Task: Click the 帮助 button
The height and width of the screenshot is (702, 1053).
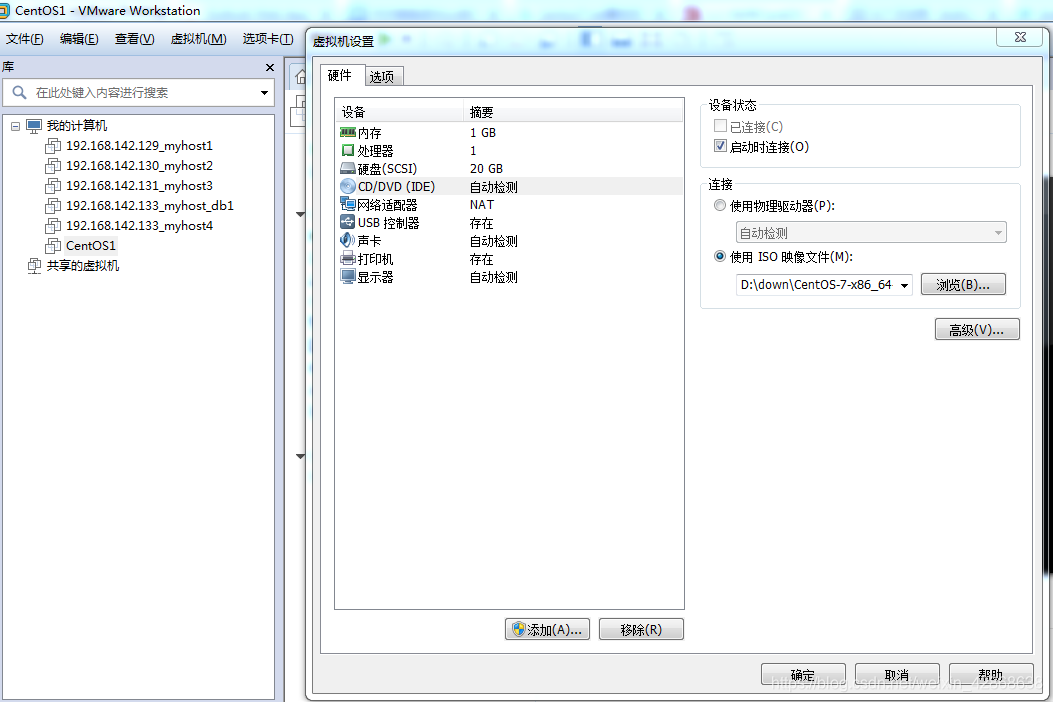Action: (991, 674)
